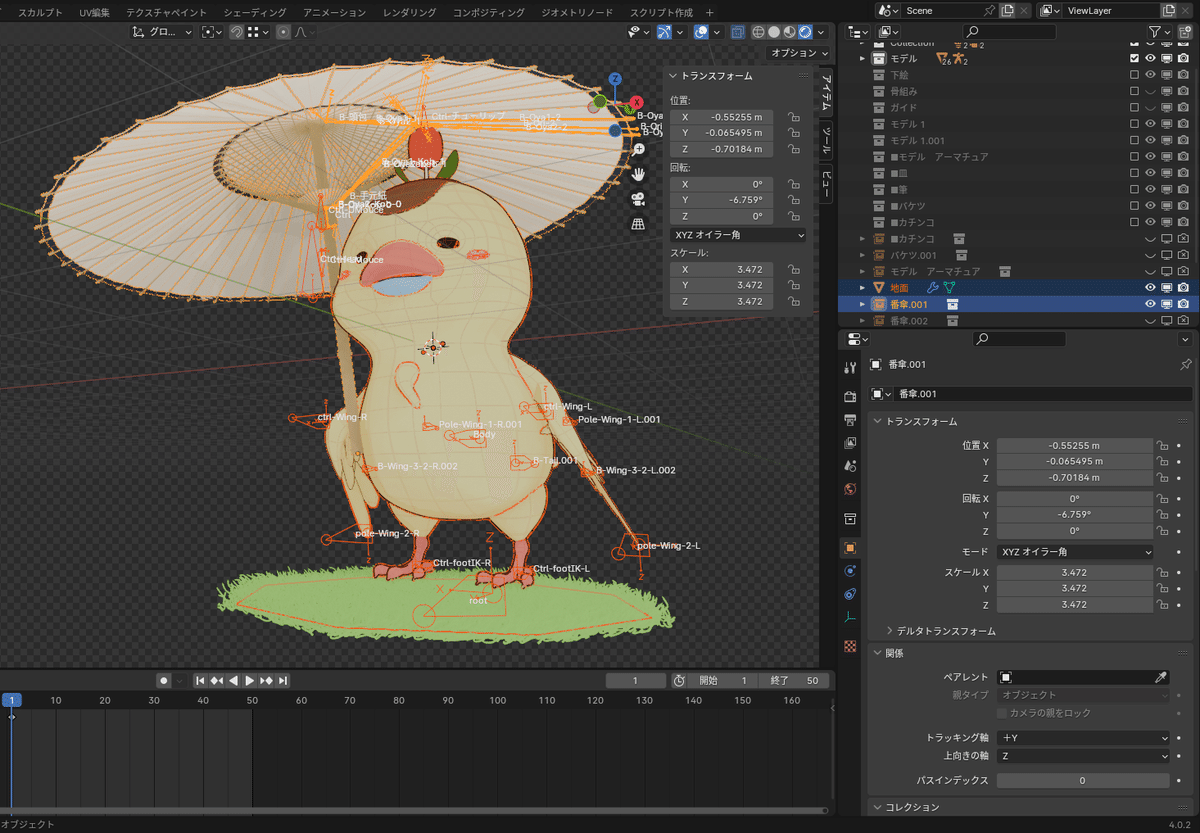The image size is (1200, 833).
Task: Disable render camera for 地面
Action: click(x=1183, y=287)
